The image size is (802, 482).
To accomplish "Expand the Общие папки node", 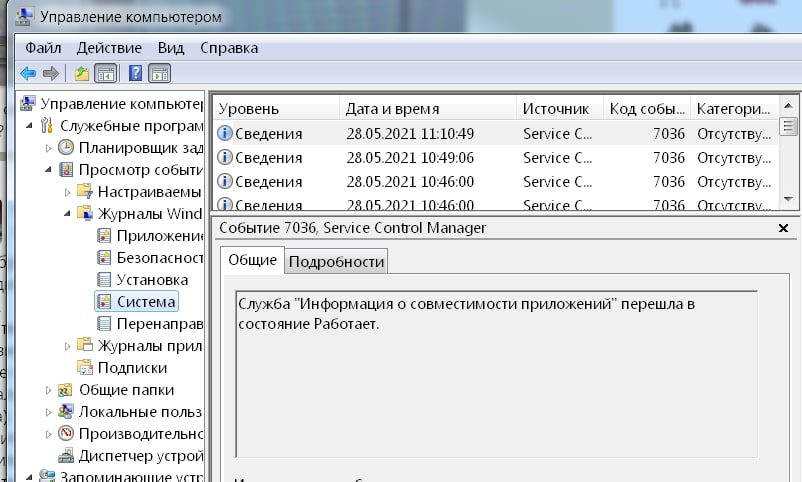I will 49,390.
